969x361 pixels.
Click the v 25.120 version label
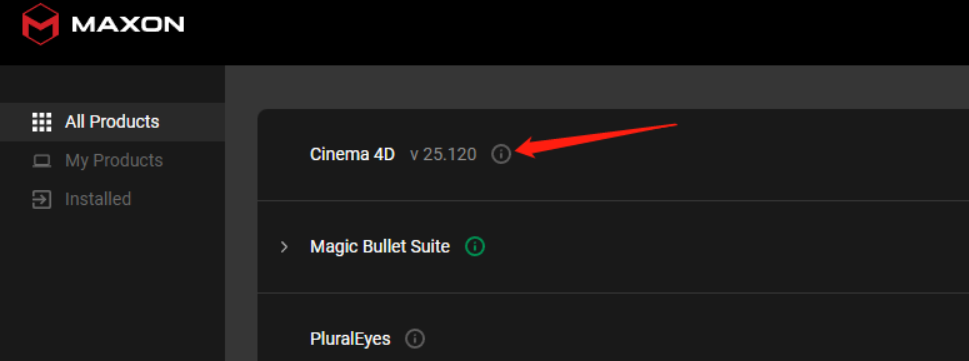pyautogui.click(x=443, y=154)
